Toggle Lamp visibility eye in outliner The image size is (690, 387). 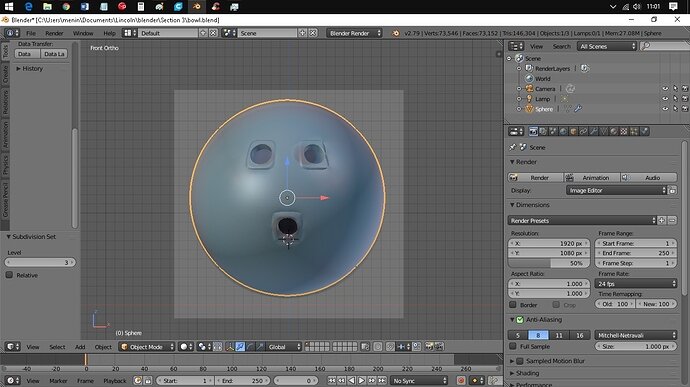point(665,99)
